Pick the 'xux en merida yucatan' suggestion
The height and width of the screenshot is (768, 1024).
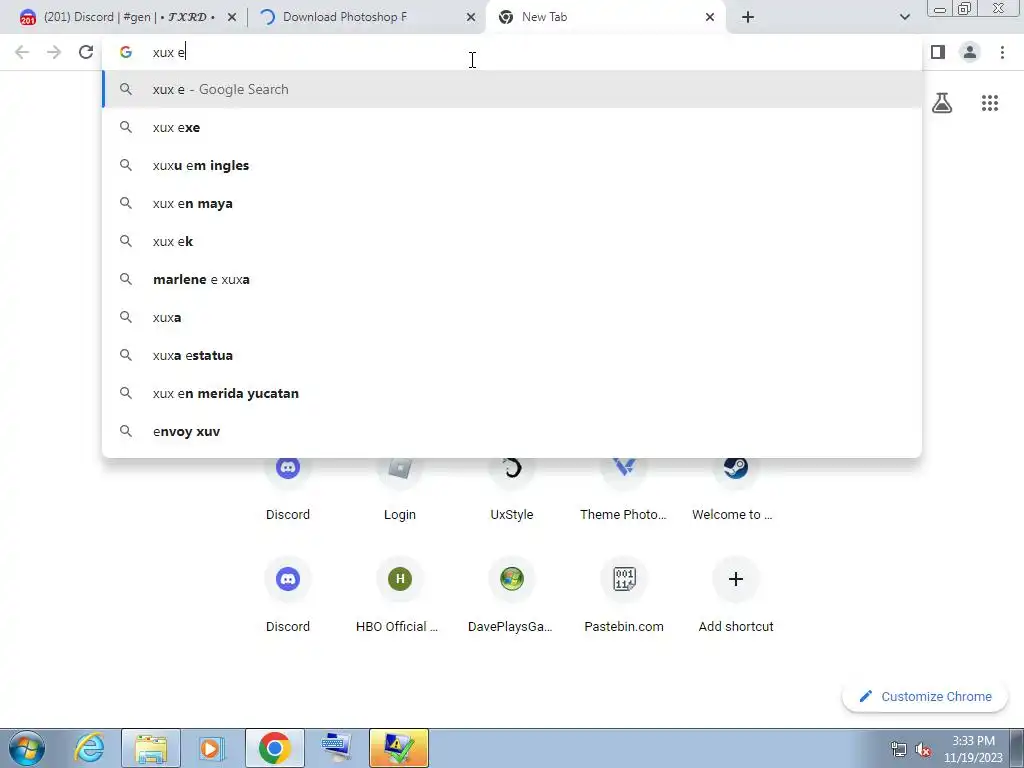512,393
